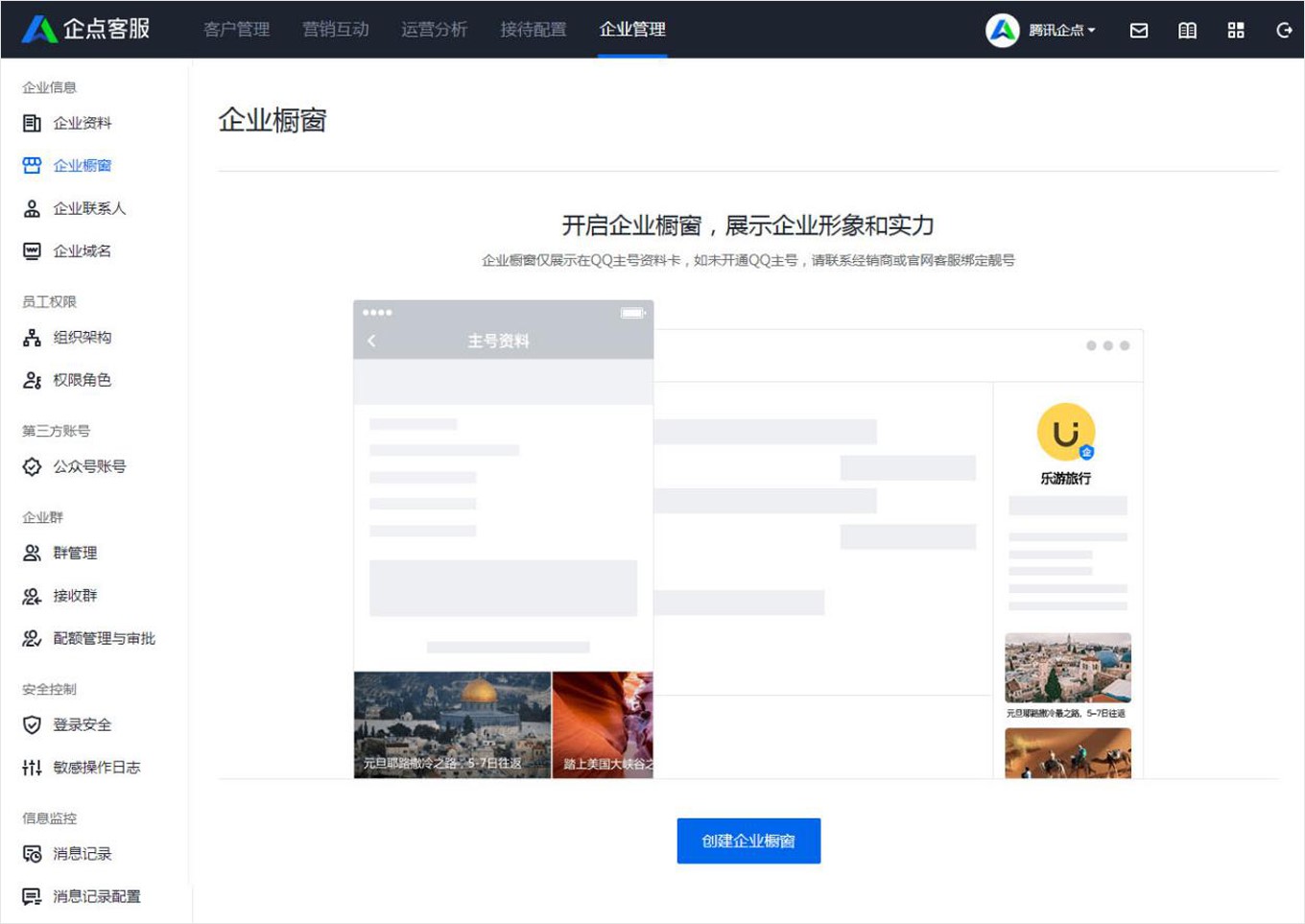Open the 接待配置 menu item
This screenshot has height=924, width=1305.
point(534,30)
